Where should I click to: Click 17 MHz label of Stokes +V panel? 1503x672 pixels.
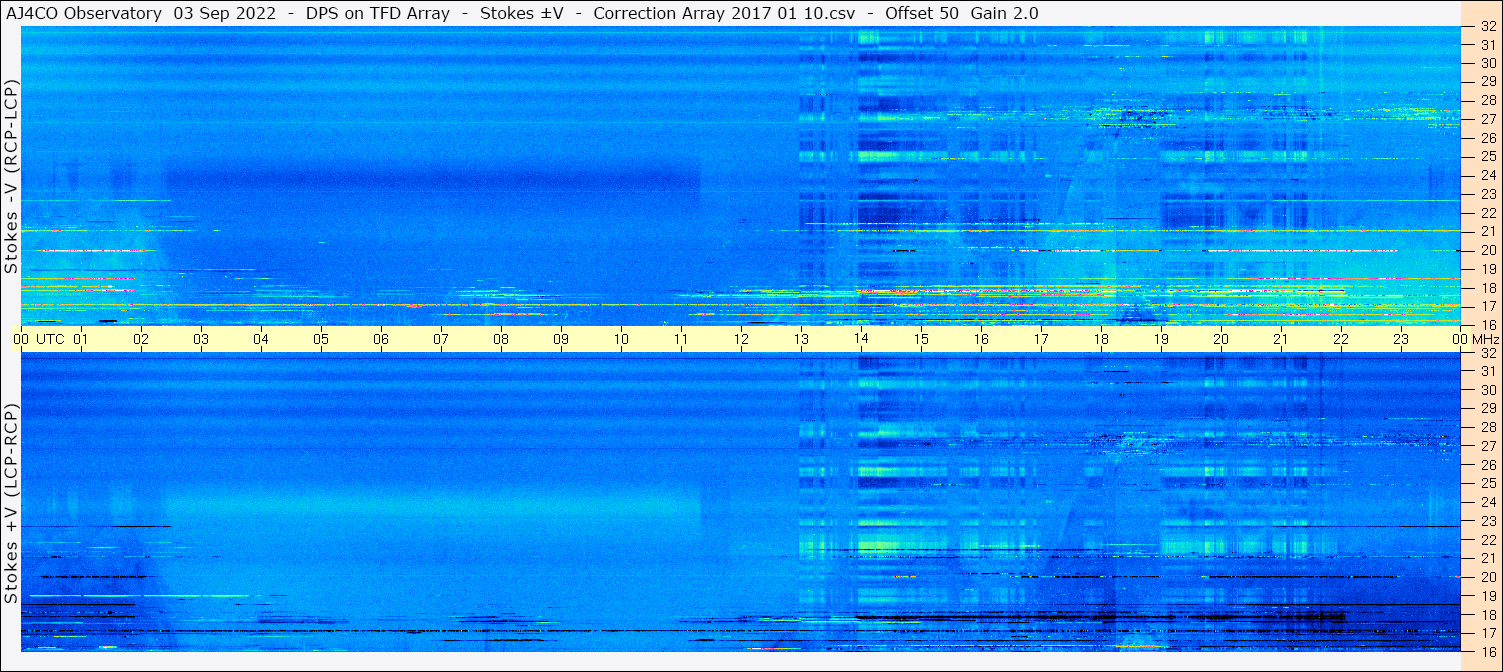[1487, 633]
